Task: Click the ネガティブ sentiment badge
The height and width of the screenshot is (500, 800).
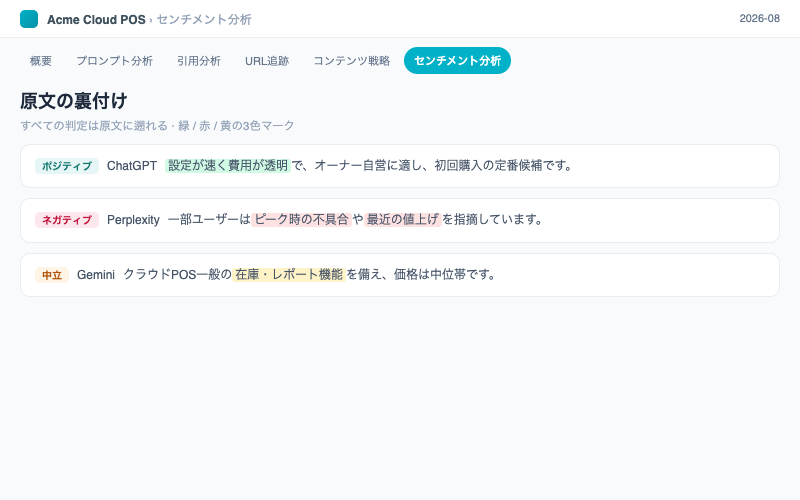Action: coord(67,220)
